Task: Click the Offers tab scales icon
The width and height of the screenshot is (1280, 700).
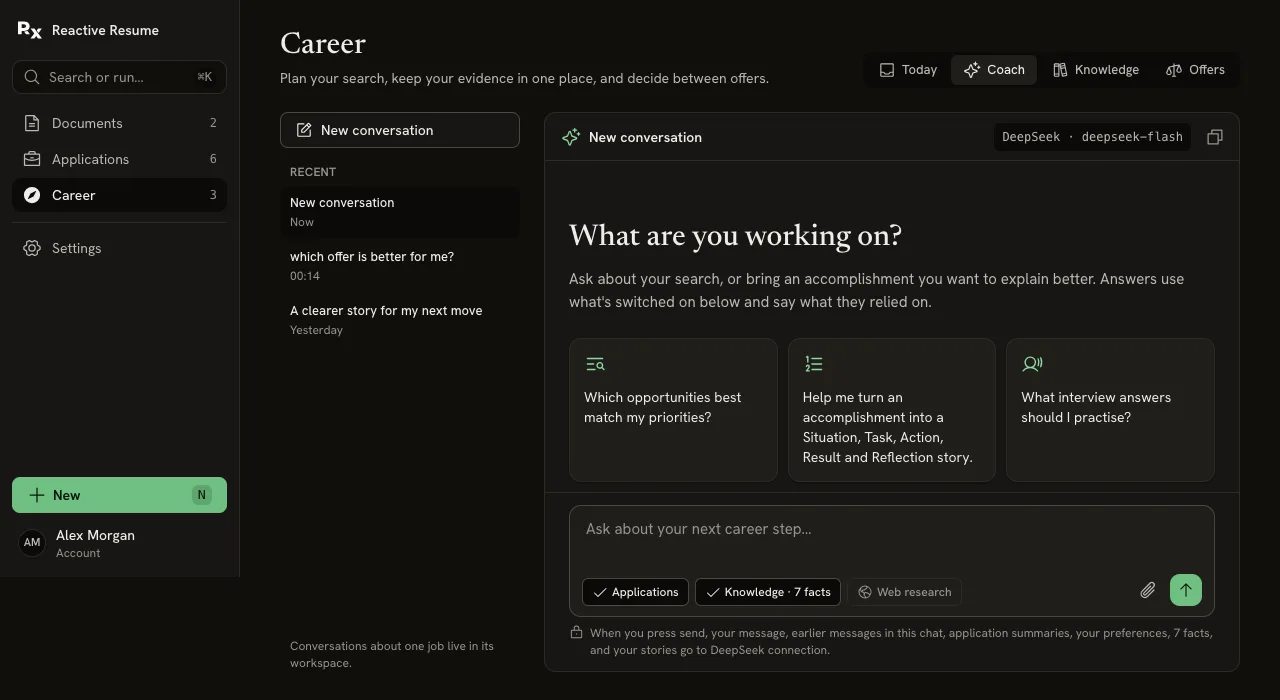Action: (1174, 70)
